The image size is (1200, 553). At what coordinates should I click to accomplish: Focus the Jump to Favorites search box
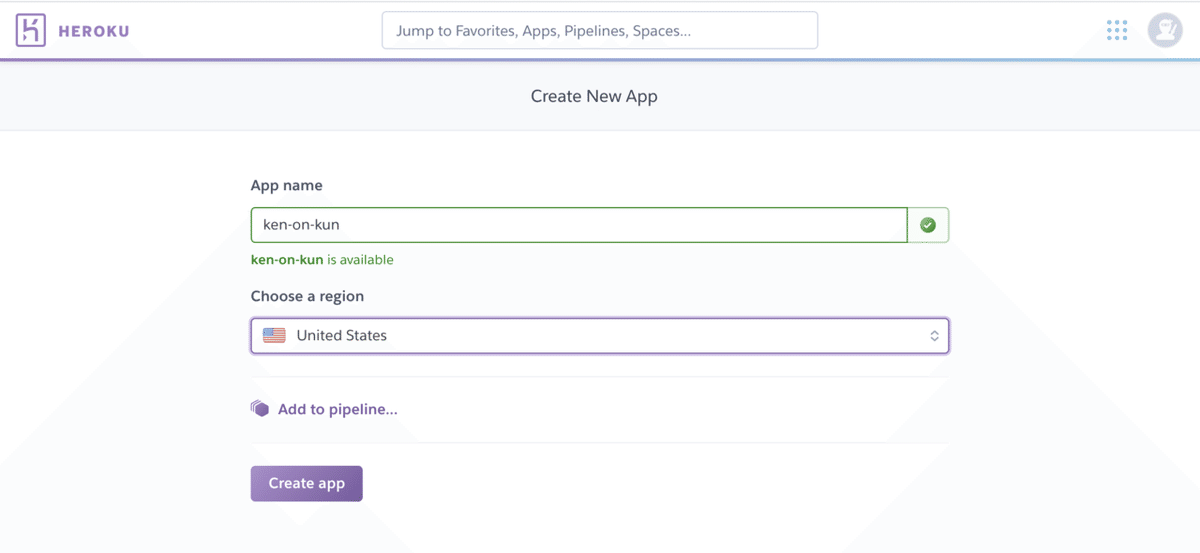pos(599,31)
